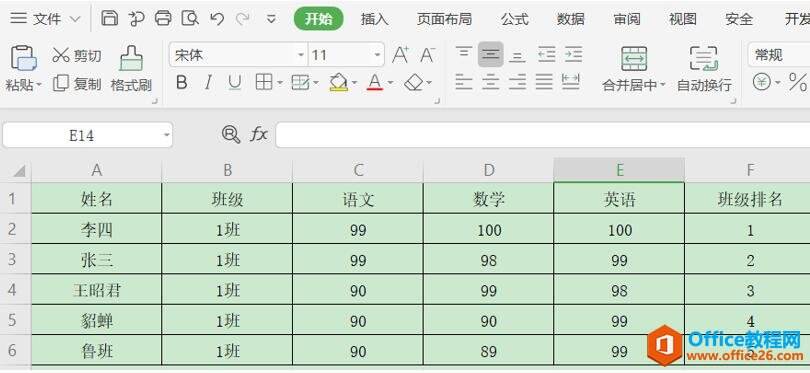Click the 复制 copy button
The height and width of the screenshot is (373, 810).
click(77, 84)
